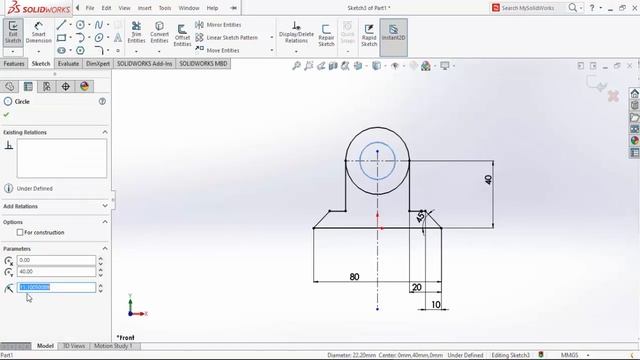
Task: Click the Convert Entities icon
Action: click(x=159, y=32)
